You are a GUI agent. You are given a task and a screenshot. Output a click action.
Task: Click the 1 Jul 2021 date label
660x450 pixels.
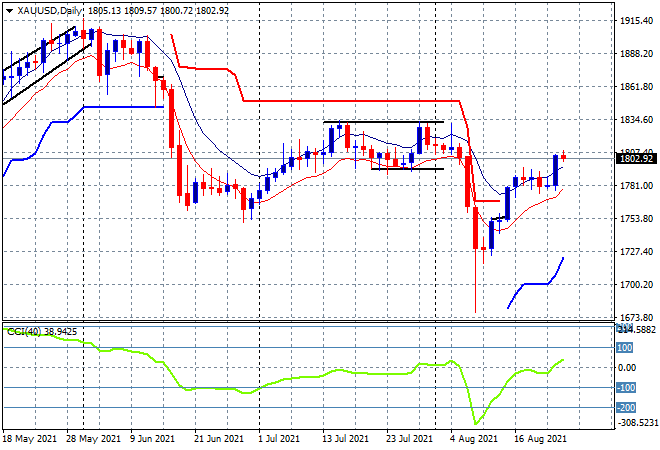point(279,439)
